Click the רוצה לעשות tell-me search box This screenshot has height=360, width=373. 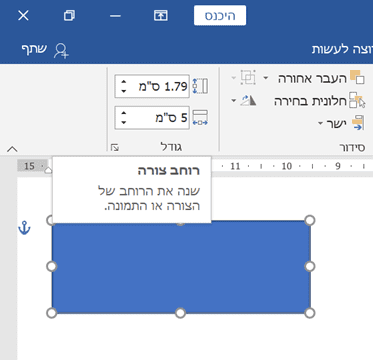click(342, 49)
